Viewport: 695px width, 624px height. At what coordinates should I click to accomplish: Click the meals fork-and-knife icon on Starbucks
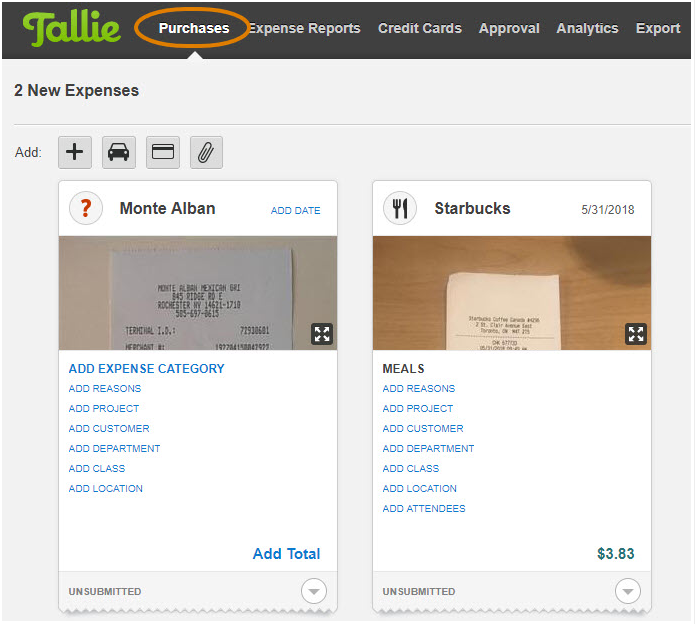pos(400,208)
